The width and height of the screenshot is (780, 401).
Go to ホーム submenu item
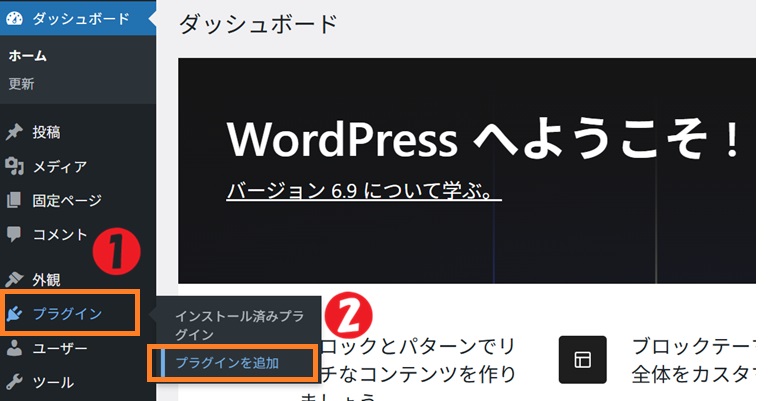(28, 56)
